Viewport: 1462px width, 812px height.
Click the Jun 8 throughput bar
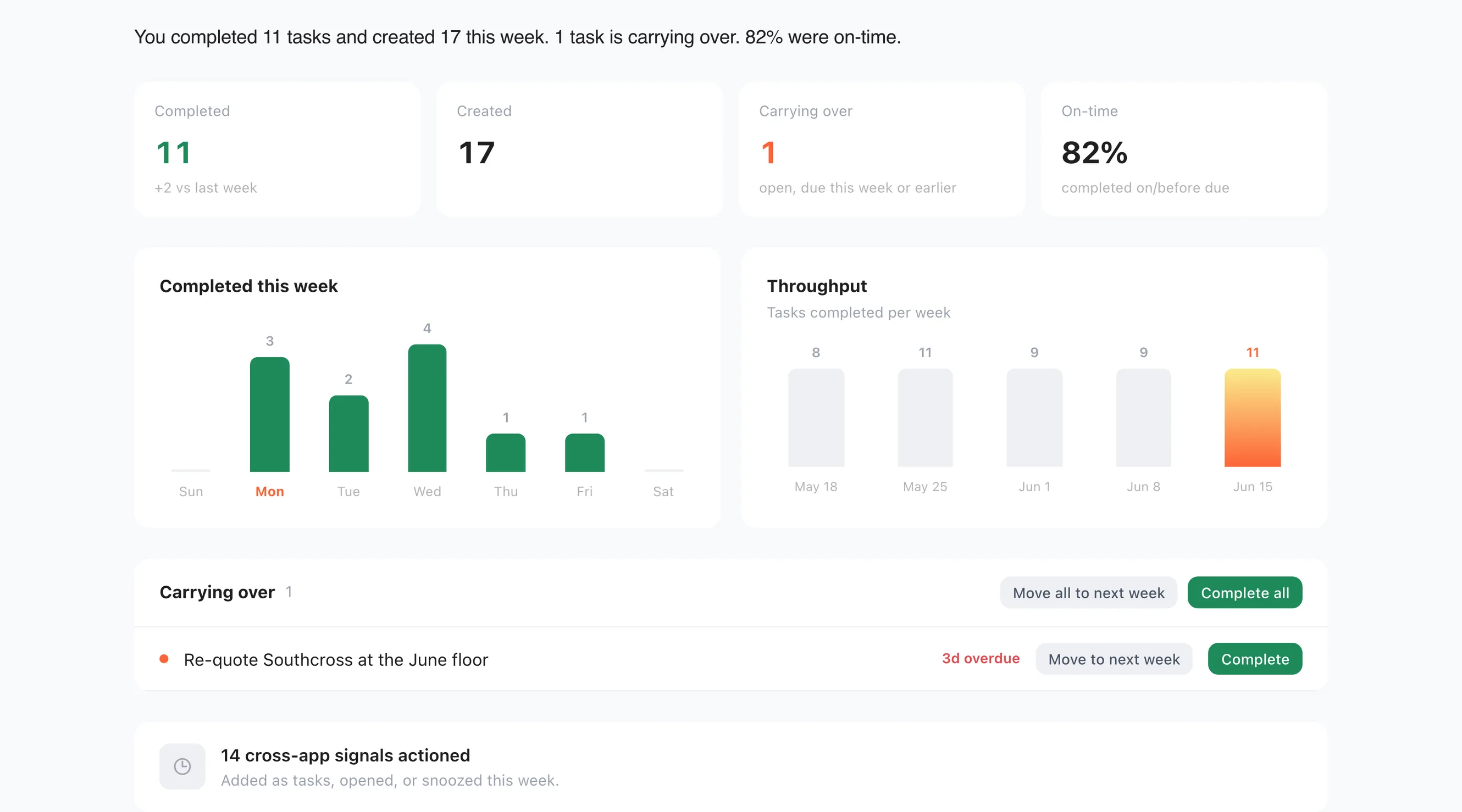(1143, 418)
